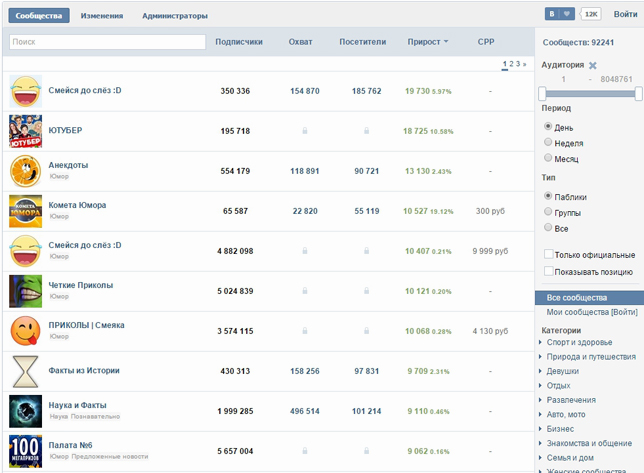Click the next page » arrow
This screenshot has width=644, height=473.
tap(524, 64)
